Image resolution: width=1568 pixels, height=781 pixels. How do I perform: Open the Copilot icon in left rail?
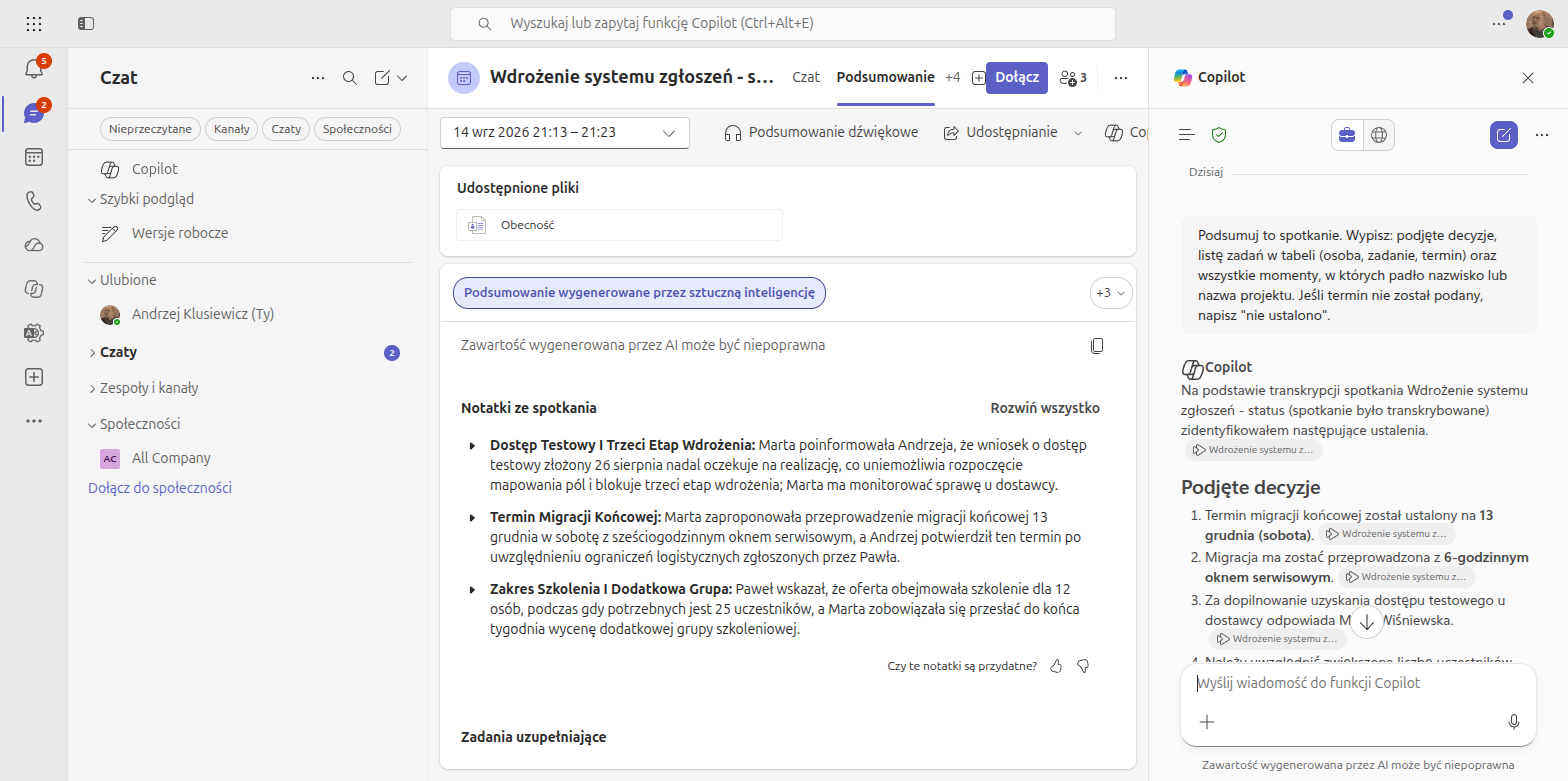pyautogui.click(x=34, y=289)
